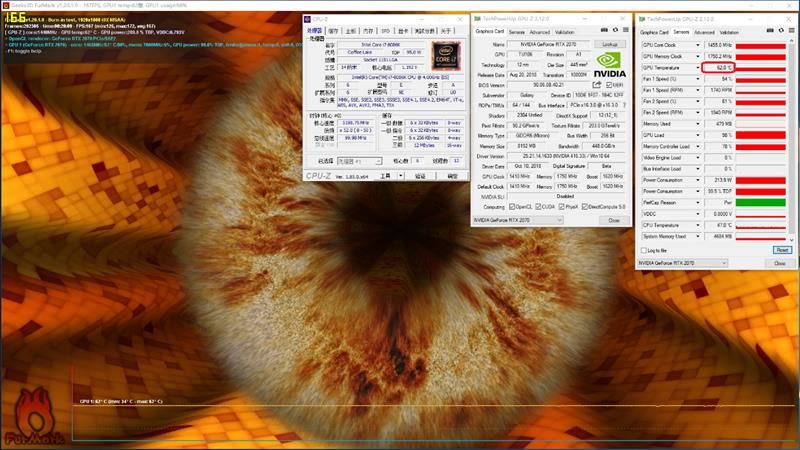
Task: Click the Intel Core i7 logo in CPU-Z
Action: (445, 56)
